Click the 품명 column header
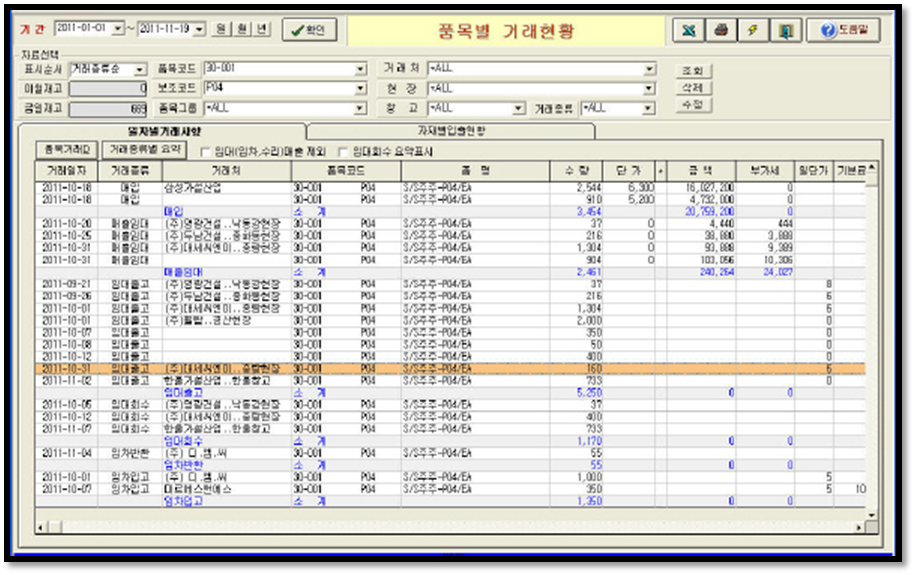 pos(476,171)
